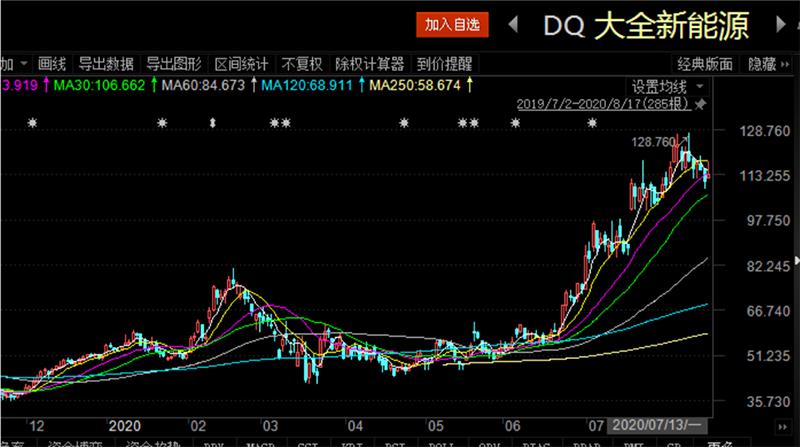
Task: Click the white up arrow after MA60
Action: [x=254, y=85]
